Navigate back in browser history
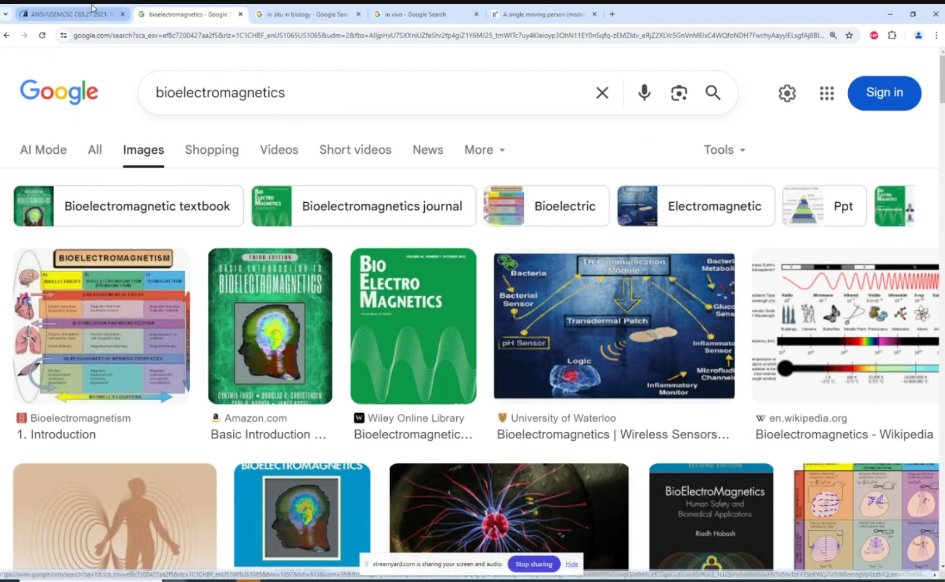Viewport: 945px width, 582px height. point(7,36)
